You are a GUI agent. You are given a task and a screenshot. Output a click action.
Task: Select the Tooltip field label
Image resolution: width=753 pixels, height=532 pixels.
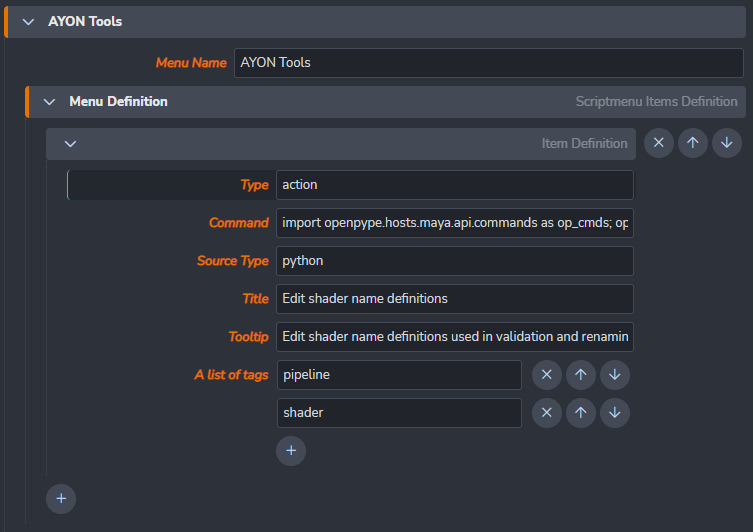coord(248,337)
